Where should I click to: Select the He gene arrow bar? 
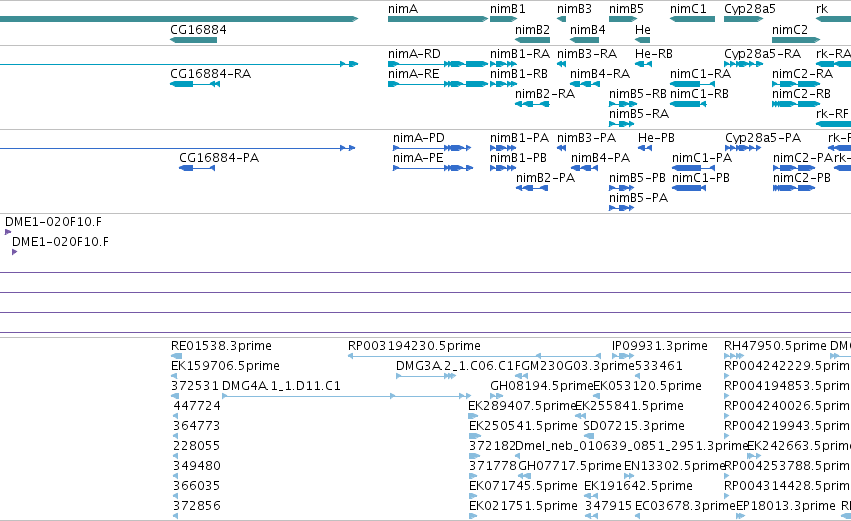point(642,40)
